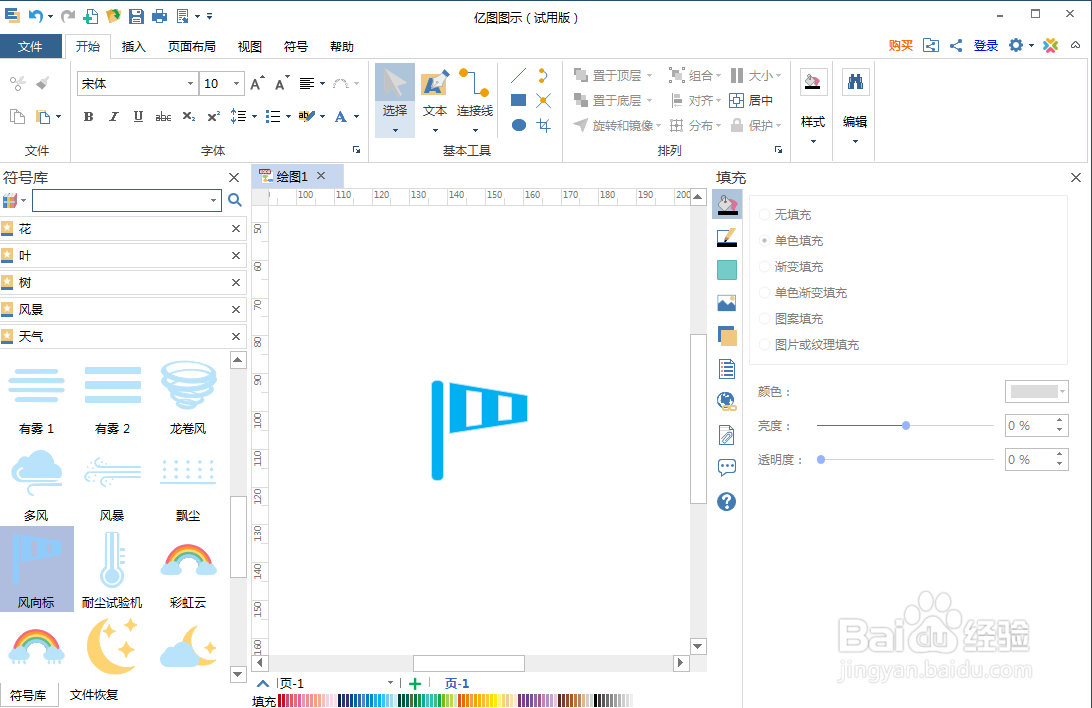Click the Print icon in quick toolbar
This screenshot has width=1092, height=708.
point(159,16)
